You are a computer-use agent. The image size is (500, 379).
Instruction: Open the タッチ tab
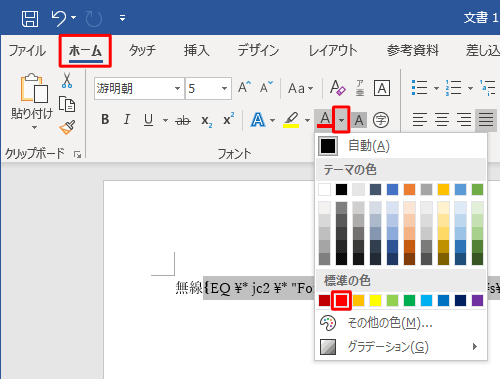142,51
